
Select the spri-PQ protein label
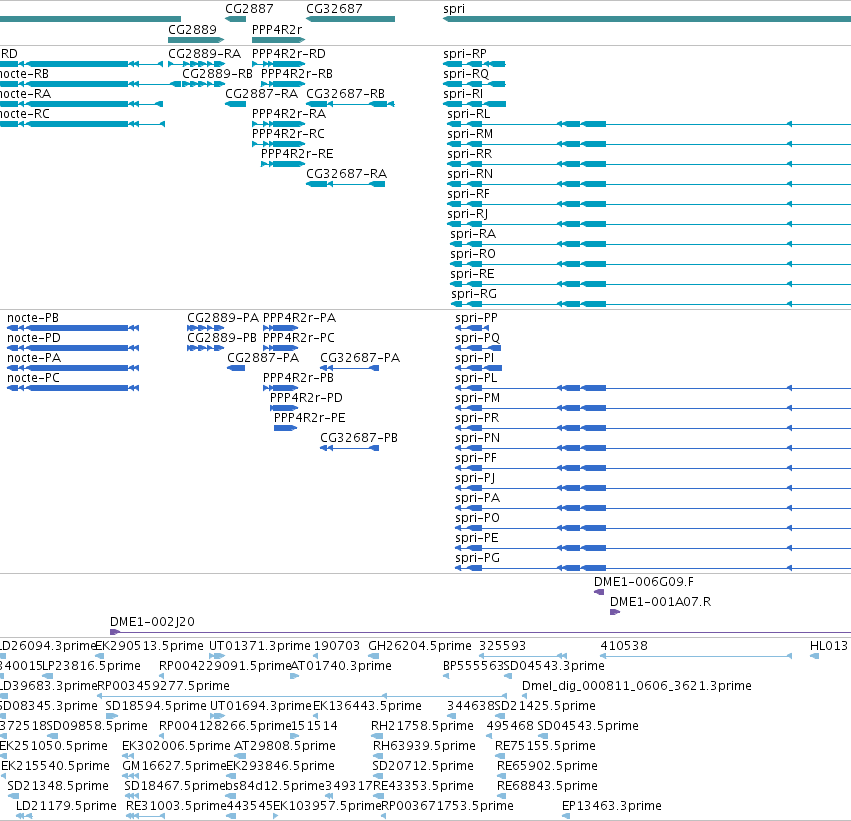click(477, 338)
